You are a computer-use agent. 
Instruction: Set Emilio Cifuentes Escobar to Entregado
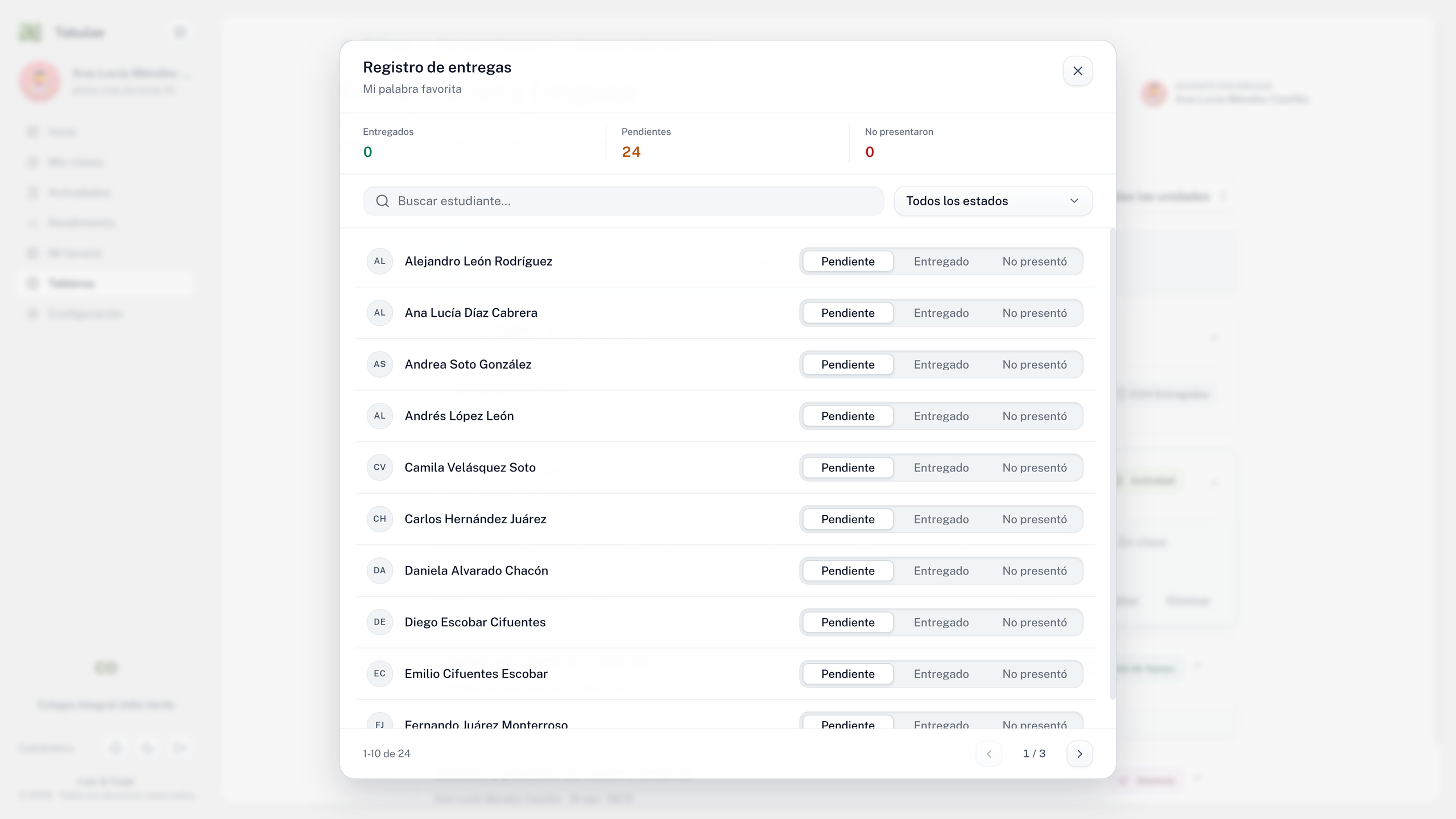tap(941, 674)
